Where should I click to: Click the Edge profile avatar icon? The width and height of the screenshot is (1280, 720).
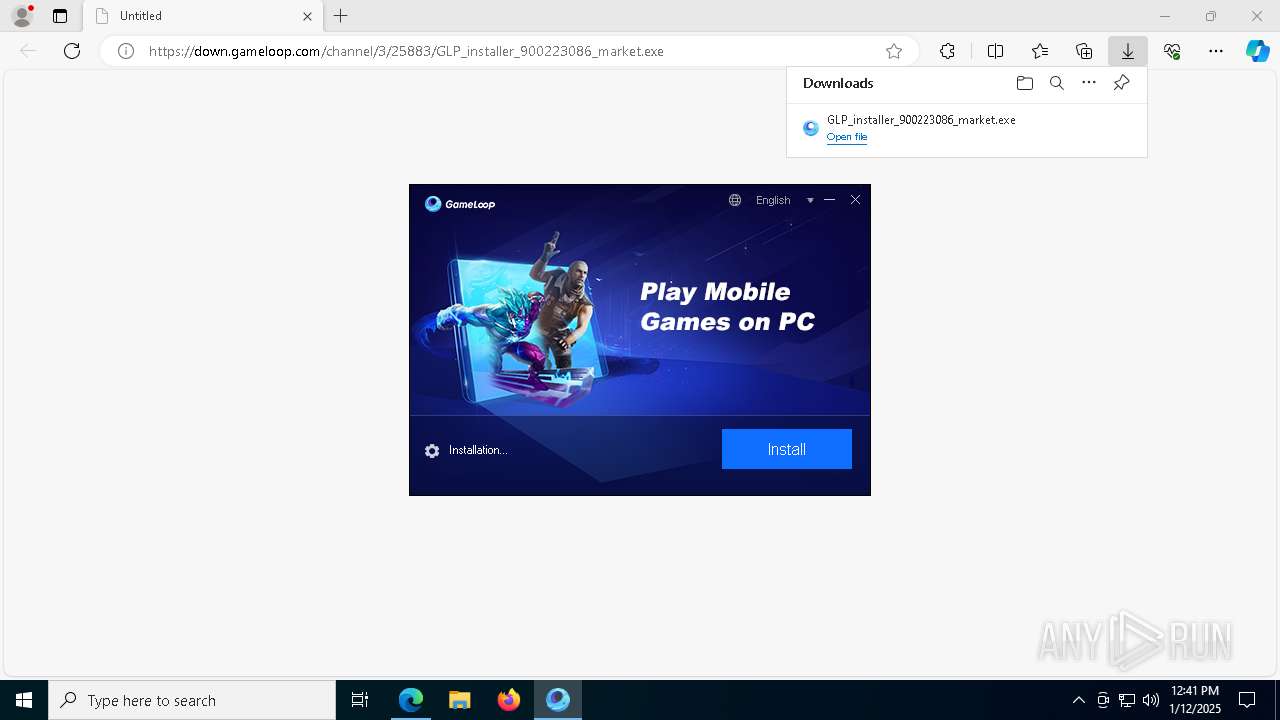[22, 16]
